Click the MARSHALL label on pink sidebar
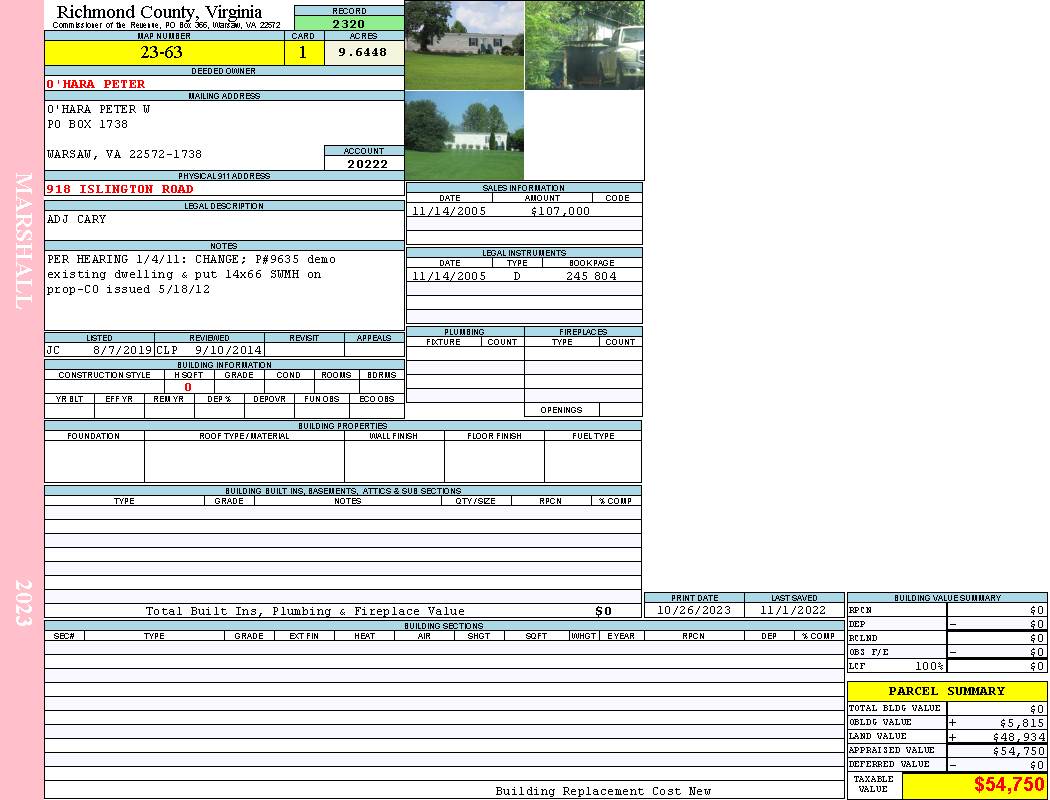 [23, 240]
